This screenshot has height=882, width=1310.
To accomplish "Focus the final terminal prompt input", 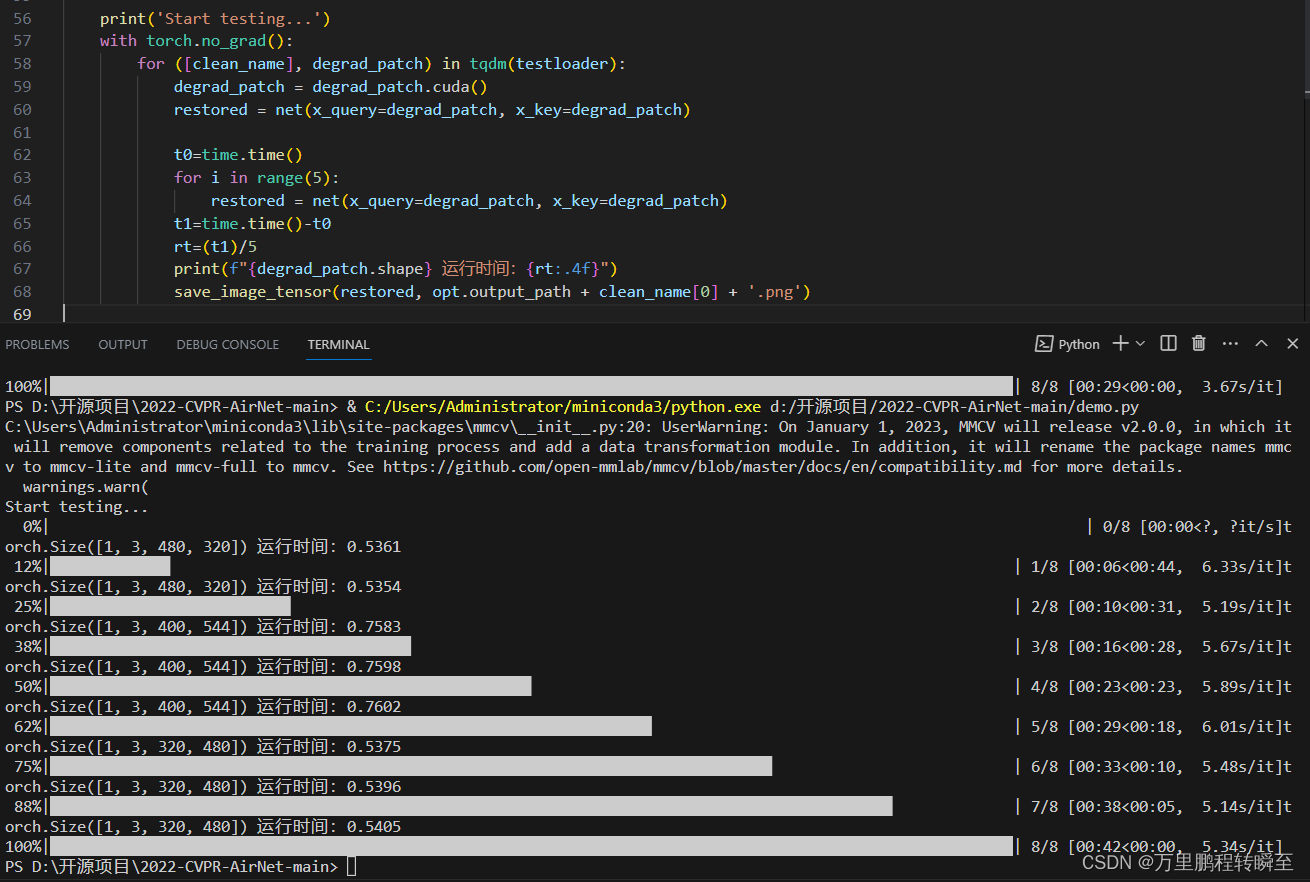I will pyautogui.click(x=351, y=866).
